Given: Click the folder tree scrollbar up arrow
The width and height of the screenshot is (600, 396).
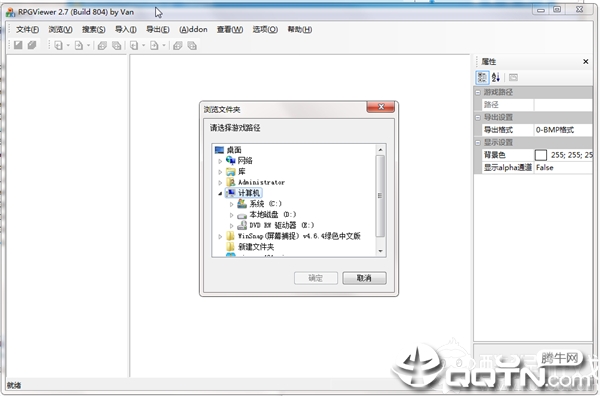Looking at the screenshot, I should coord(380,150).
